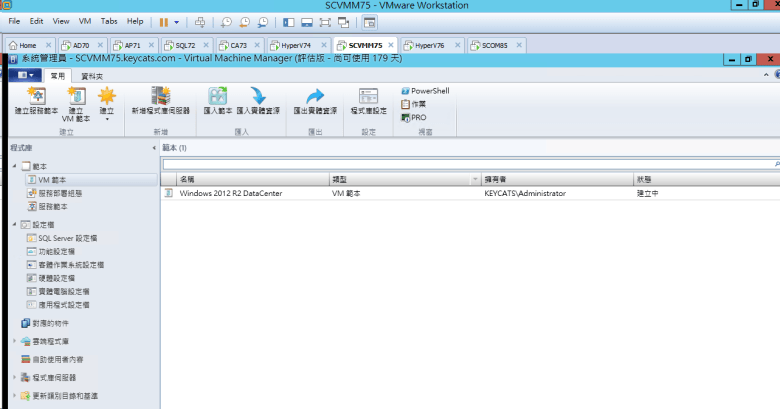
Task: Open the 建立 (Create) star dropdown
Action: point(106,99)
